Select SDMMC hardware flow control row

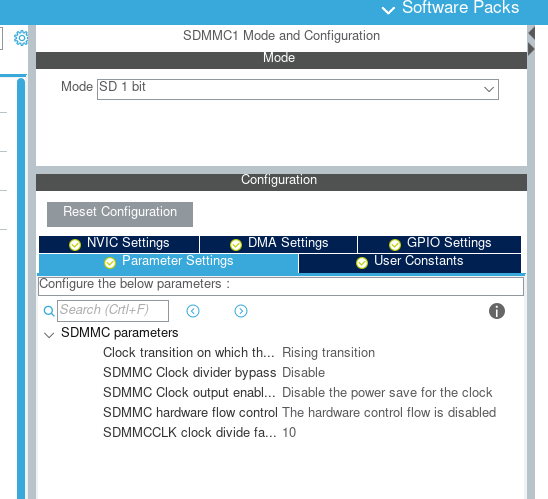[300, 412]
